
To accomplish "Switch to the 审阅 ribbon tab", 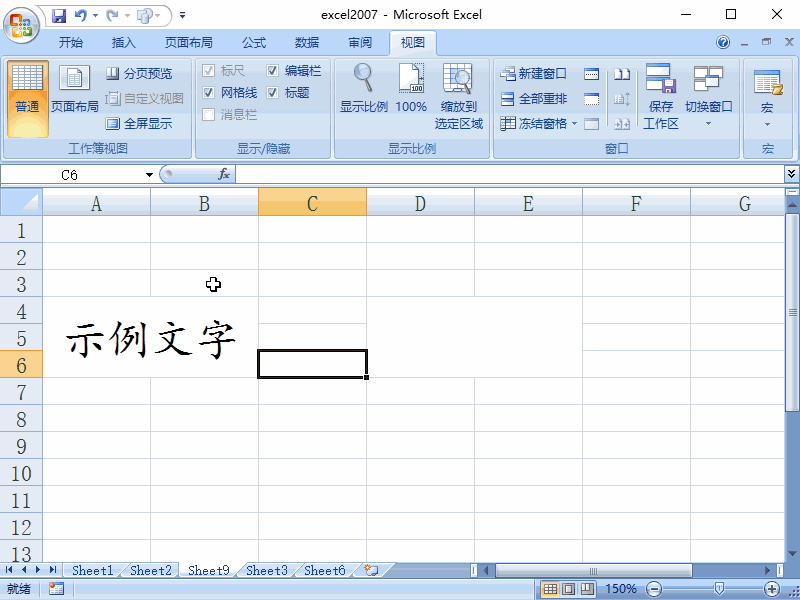I will tap(359, 42).
